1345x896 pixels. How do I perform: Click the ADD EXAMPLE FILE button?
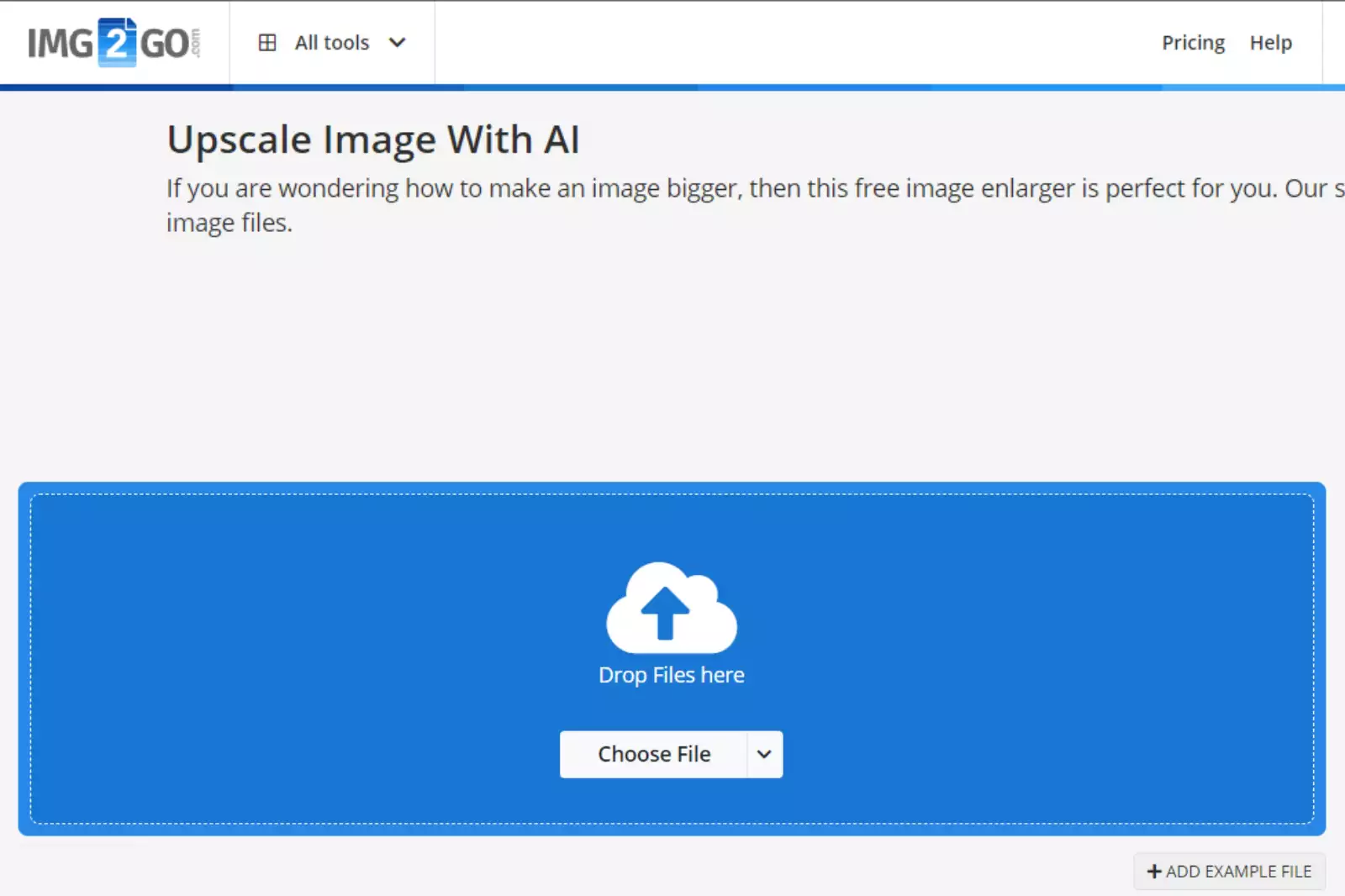click(1228, 871)
